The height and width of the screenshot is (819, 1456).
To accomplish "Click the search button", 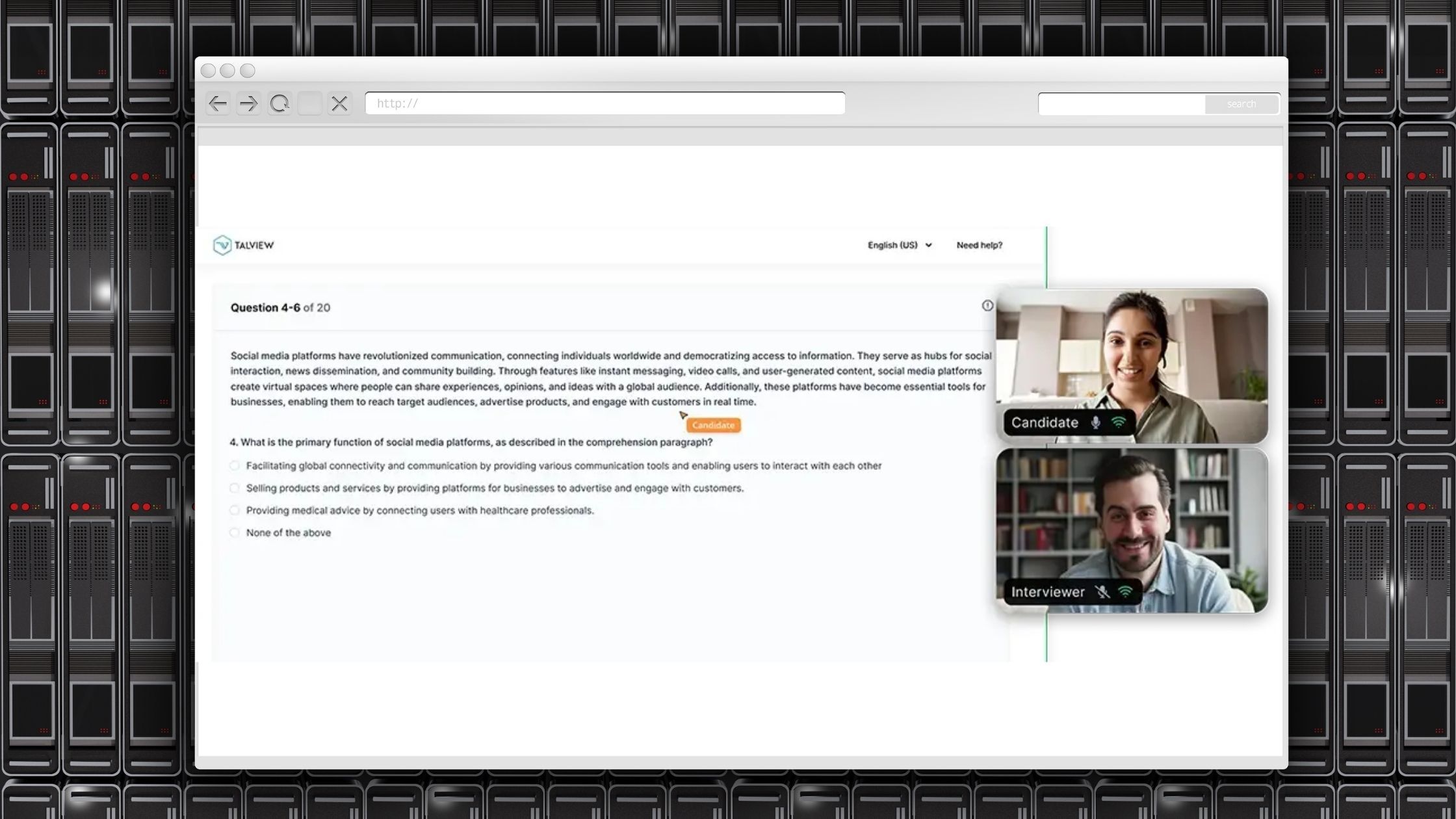I will click(x=1241, y=104).
